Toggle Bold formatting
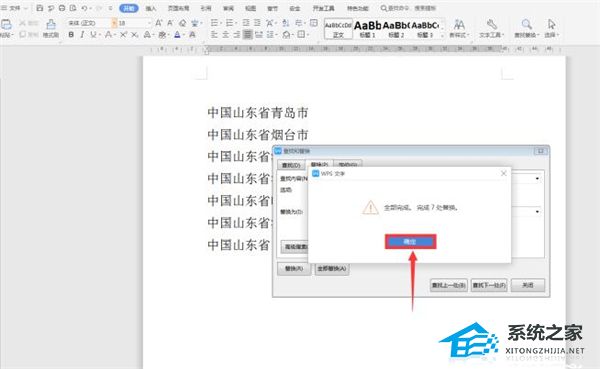600x369 pixels. (x=71, y=35)
